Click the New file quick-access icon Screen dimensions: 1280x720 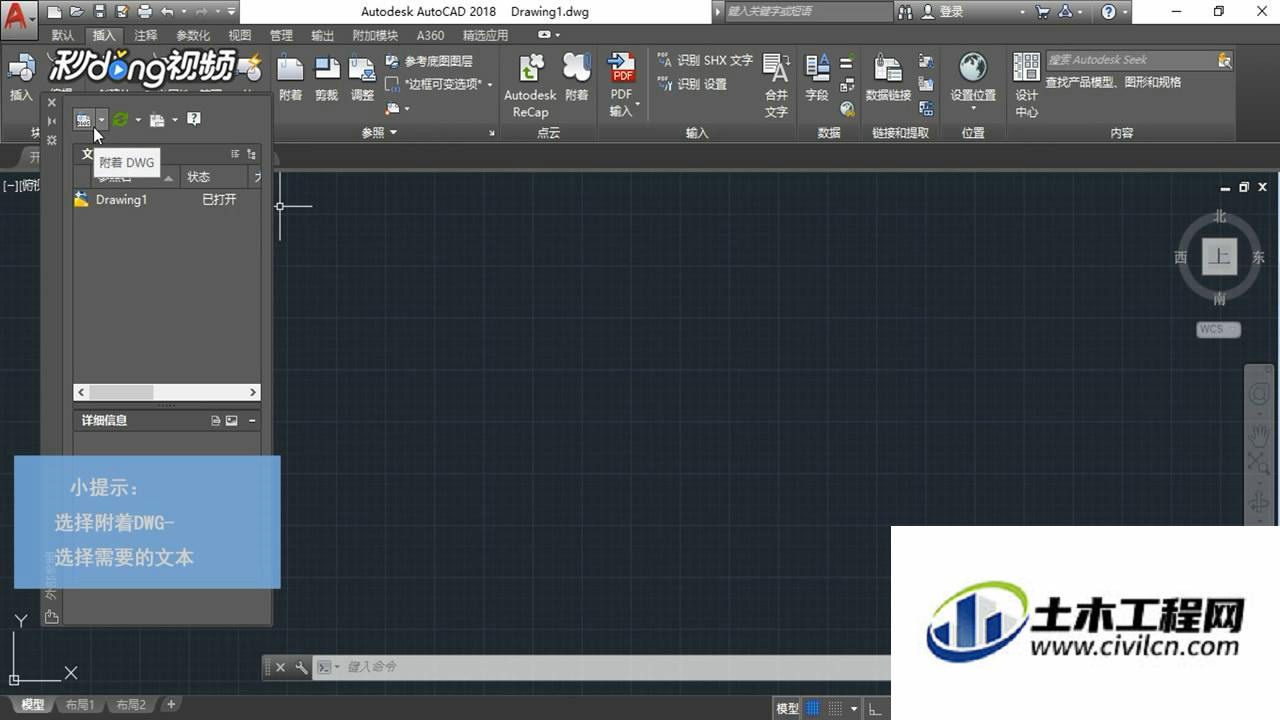(x=54, y=12)
